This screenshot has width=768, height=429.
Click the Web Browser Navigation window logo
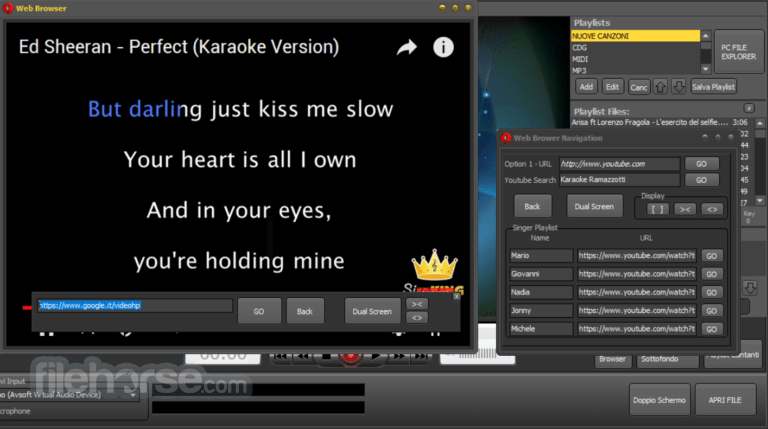(x=505, y=138)
